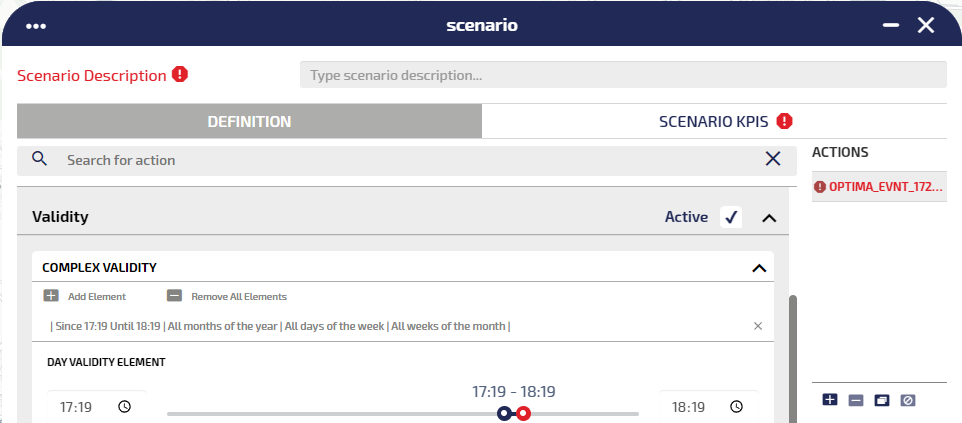Toggle the Validity Active checkbox
The height and width of the screenshot is (423, 962).
731,217
